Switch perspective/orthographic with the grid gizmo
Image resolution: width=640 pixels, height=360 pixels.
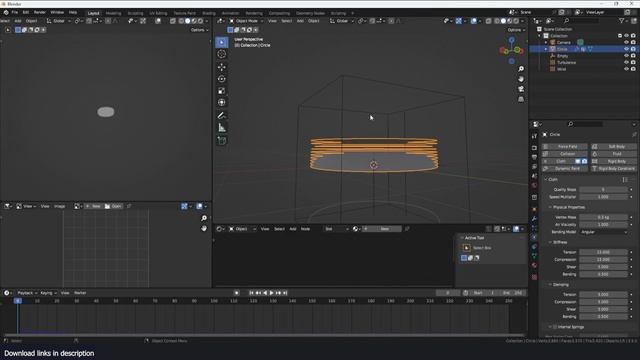pos(521,99)
